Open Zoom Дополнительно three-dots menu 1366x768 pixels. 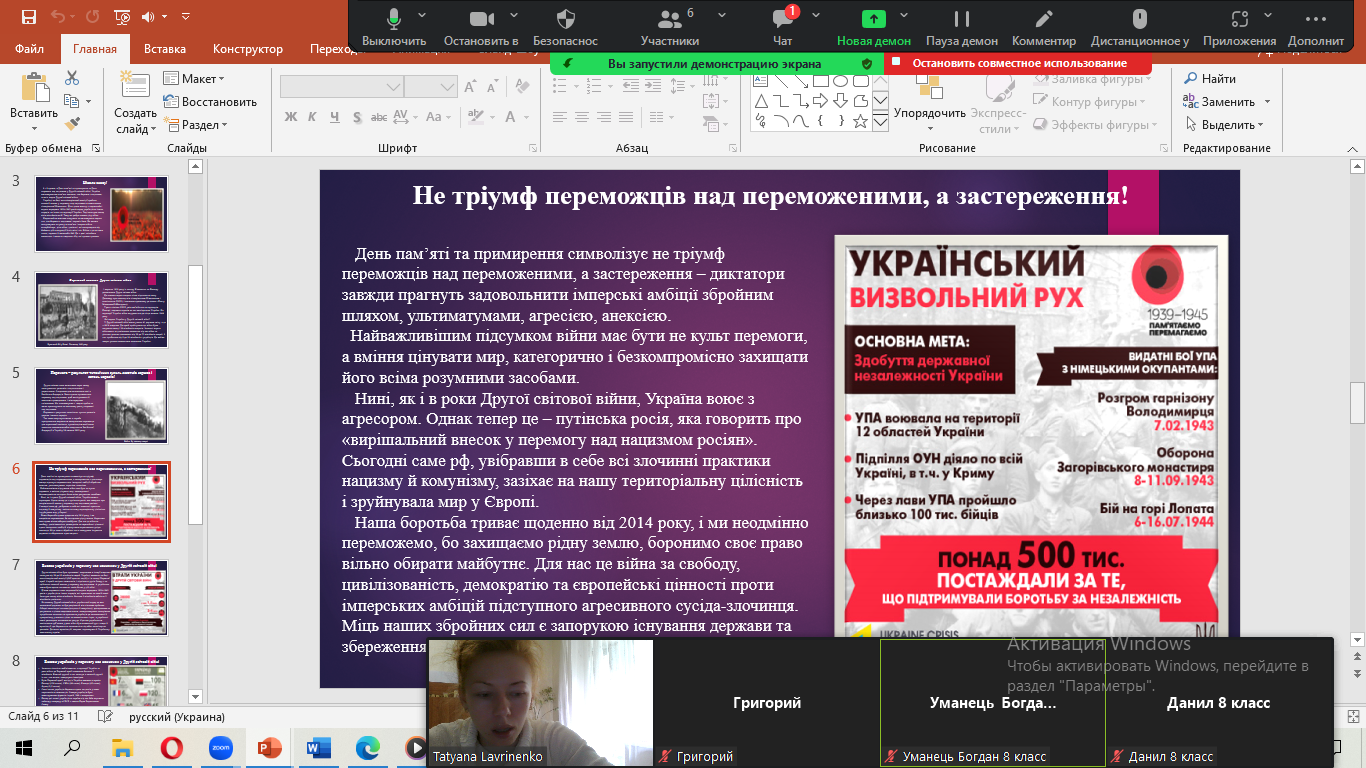(1316, 26)
